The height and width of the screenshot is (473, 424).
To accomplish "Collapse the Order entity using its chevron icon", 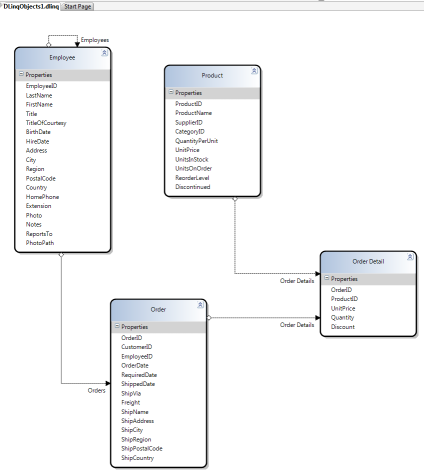I will pos(200,305).
